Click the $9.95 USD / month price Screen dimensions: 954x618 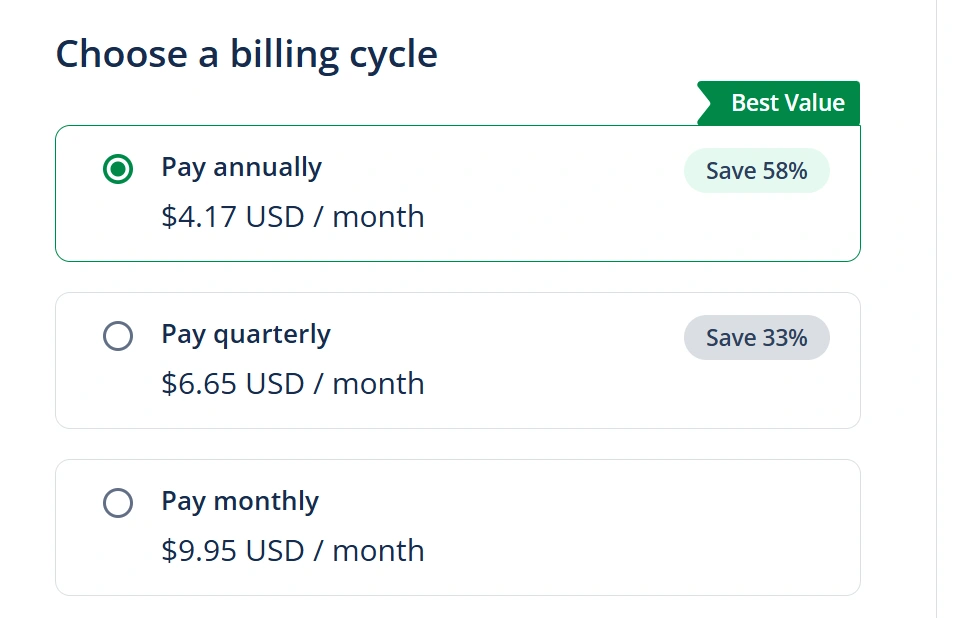pyautogui.click(x=292, y=551)
